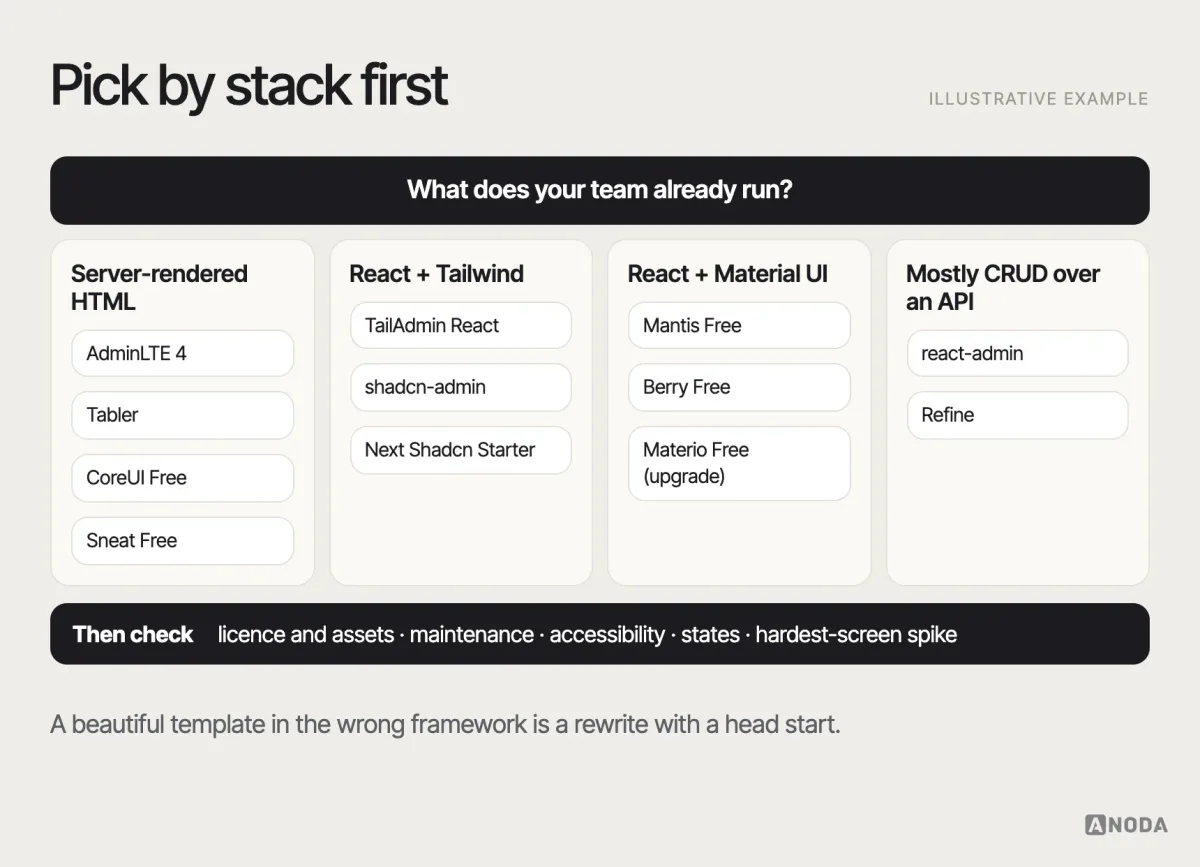Select the Berry Free pill
The height and width of the screenshot is (867, 1200).
click(739, 387)
